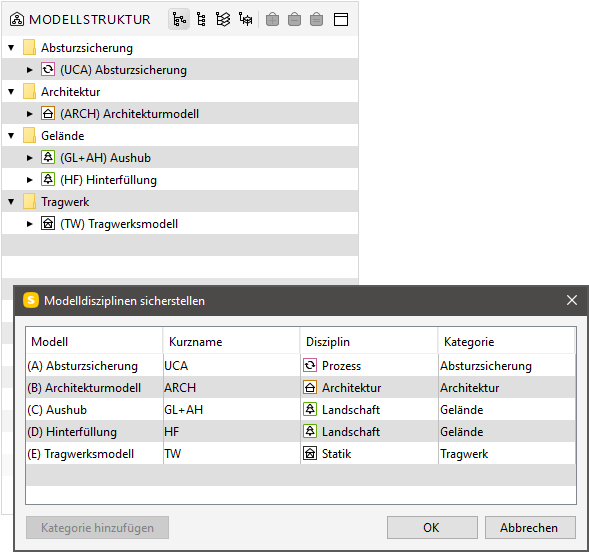Click the first greyed-out package icon
This screenshot has width=589, height=552.
(x=272, y=20)
